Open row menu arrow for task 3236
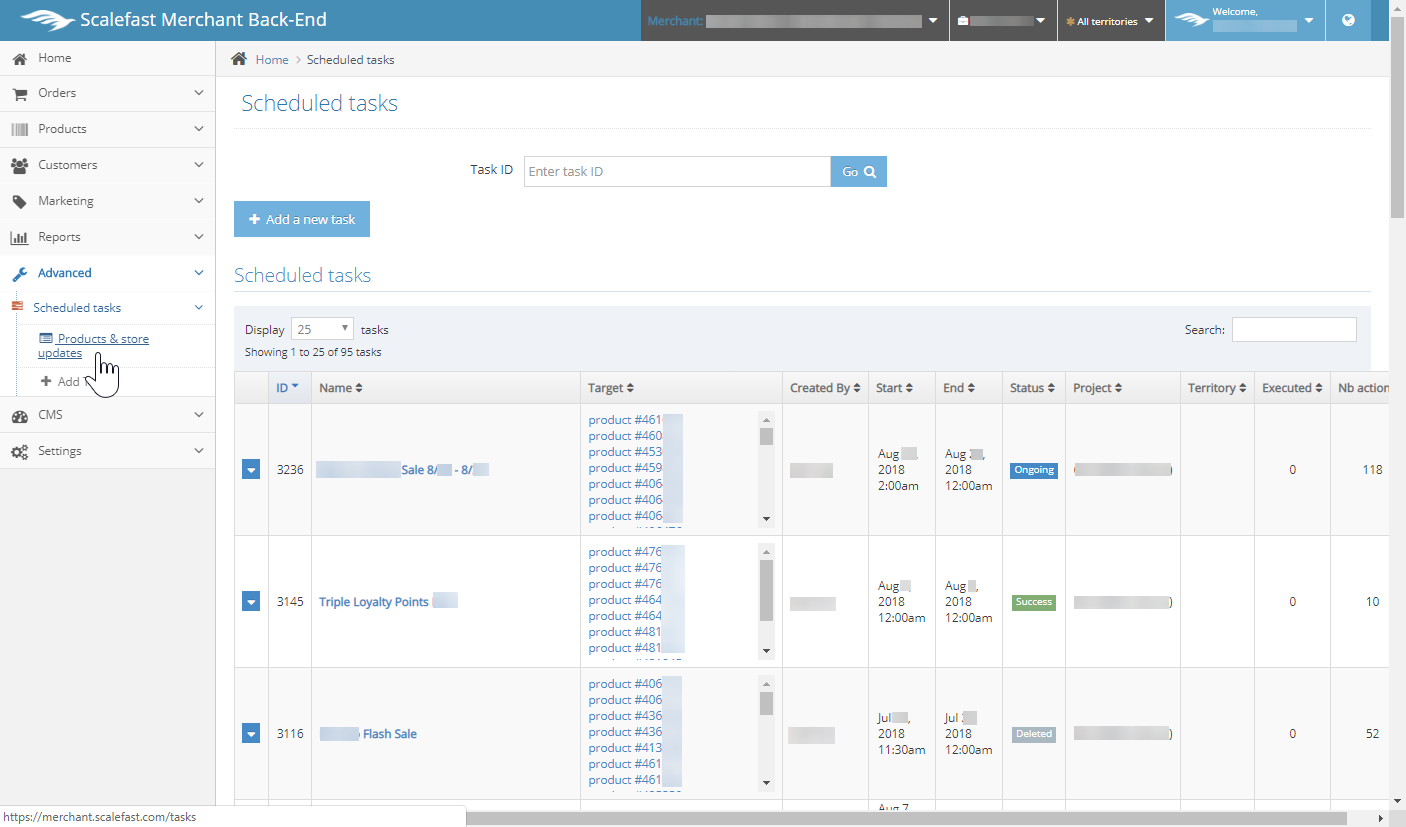 tap(251, 470)
